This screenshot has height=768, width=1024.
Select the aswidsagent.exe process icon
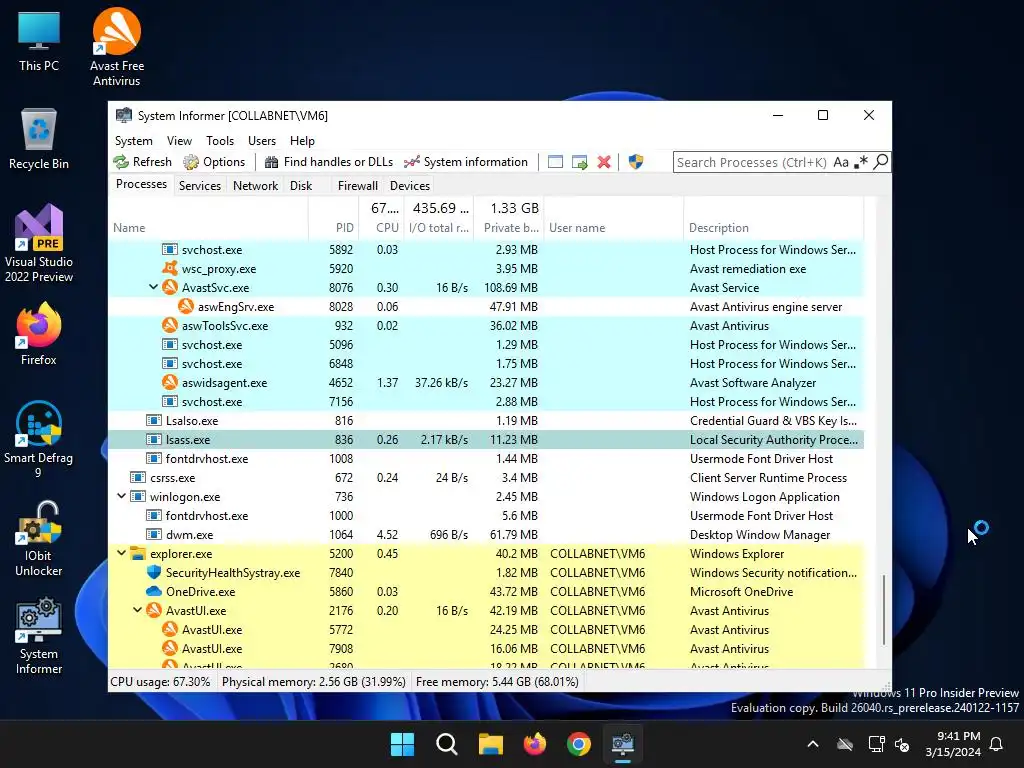pos(170,382)
